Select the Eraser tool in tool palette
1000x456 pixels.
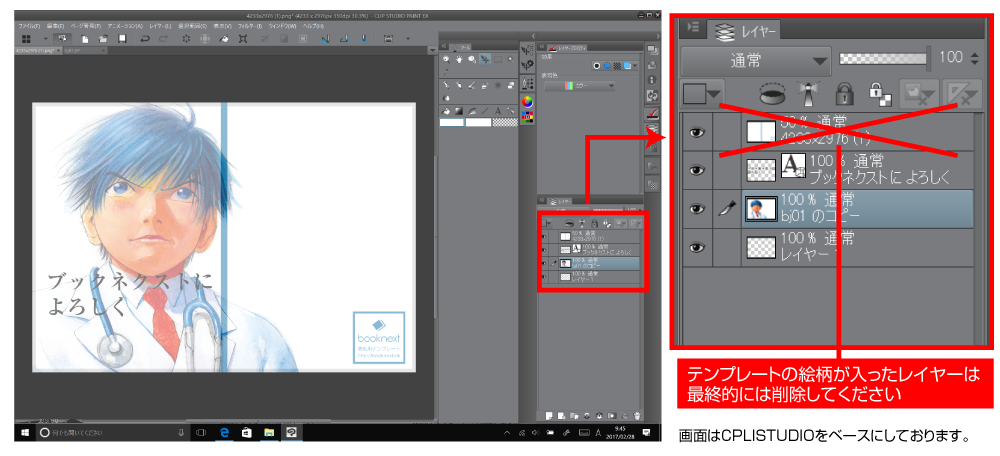[x=511, y=85]
